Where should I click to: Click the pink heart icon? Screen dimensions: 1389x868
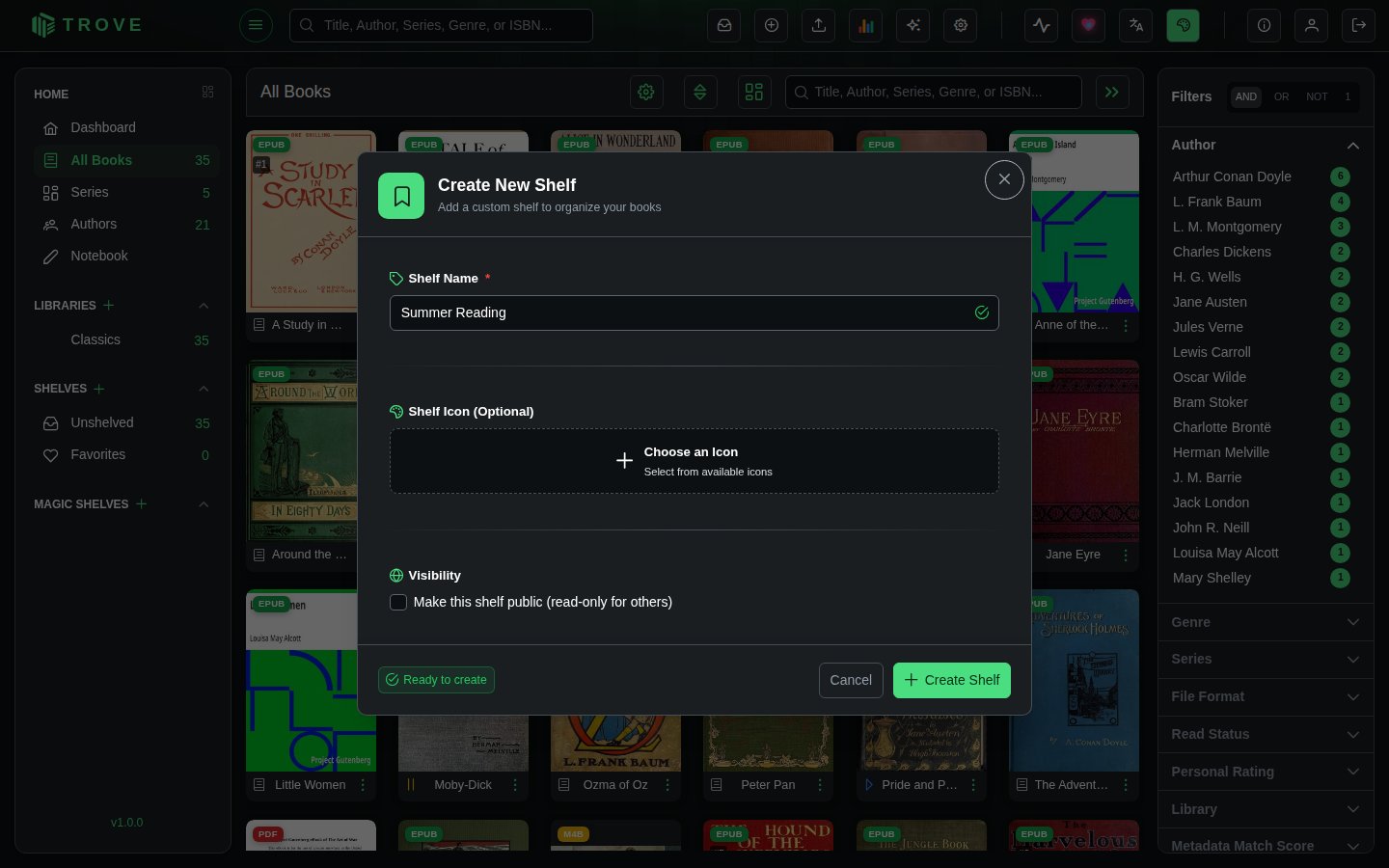click(1089, 25)
